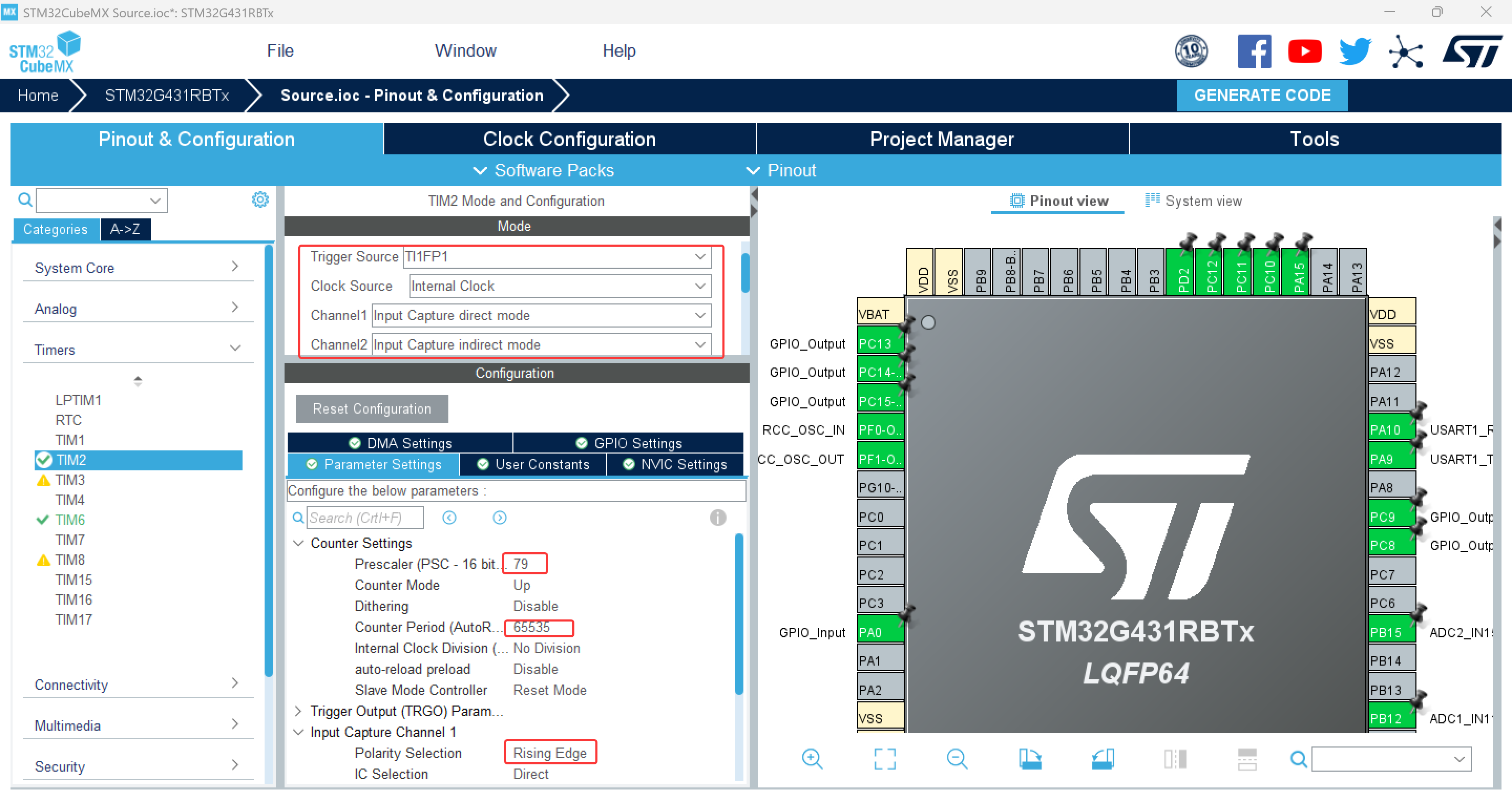This screenshot has height=800, width=1512.
Task: Expand the Connectivity category
Action: pos(139,685)
